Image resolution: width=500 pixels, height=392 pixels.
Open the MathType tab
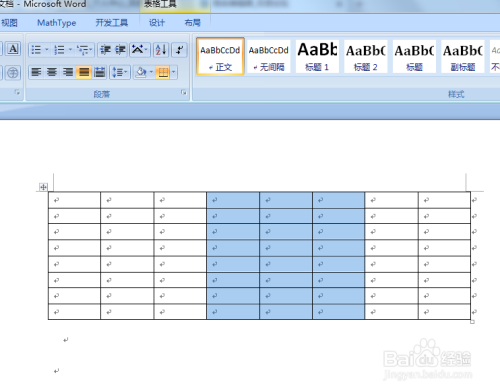pos(57,23)
